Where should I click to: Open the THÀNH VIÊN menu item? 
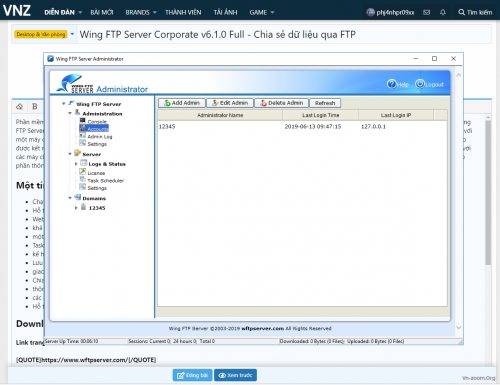point(183,12)
